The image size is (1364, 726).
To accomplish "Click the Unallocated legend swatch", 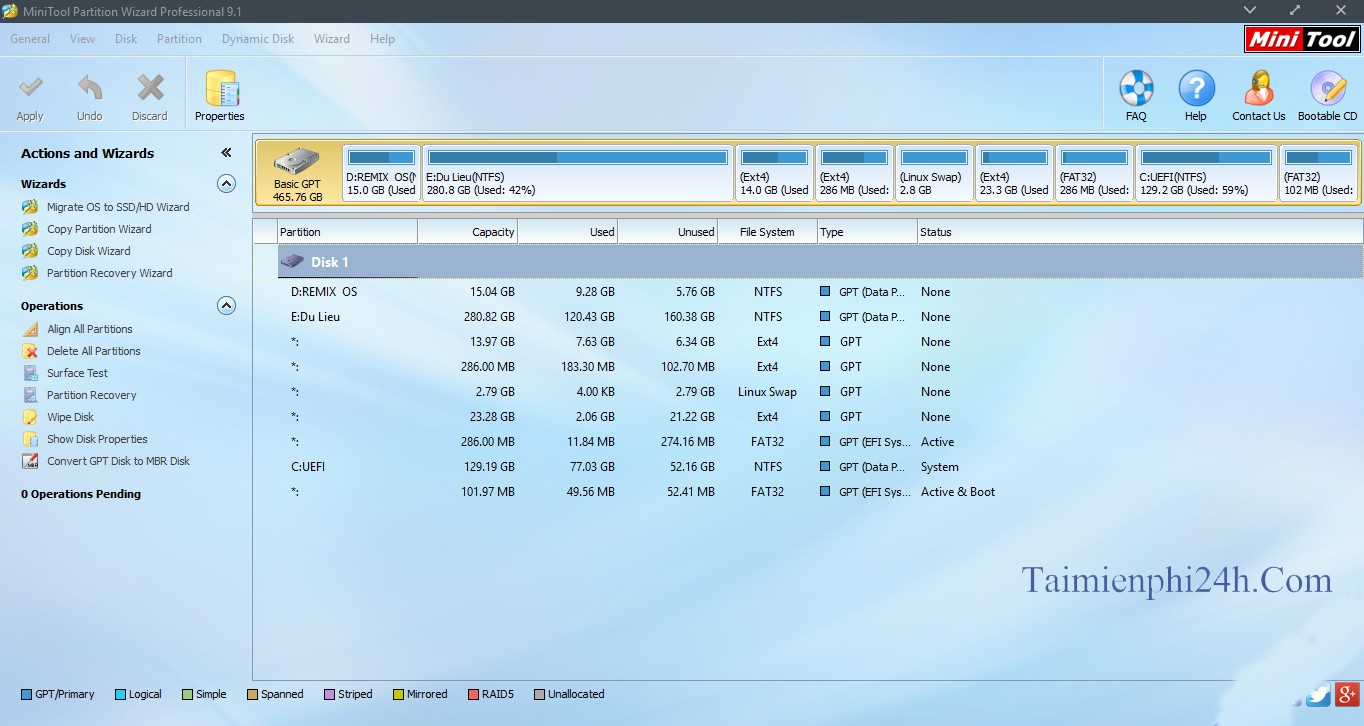I will point(539,694).
